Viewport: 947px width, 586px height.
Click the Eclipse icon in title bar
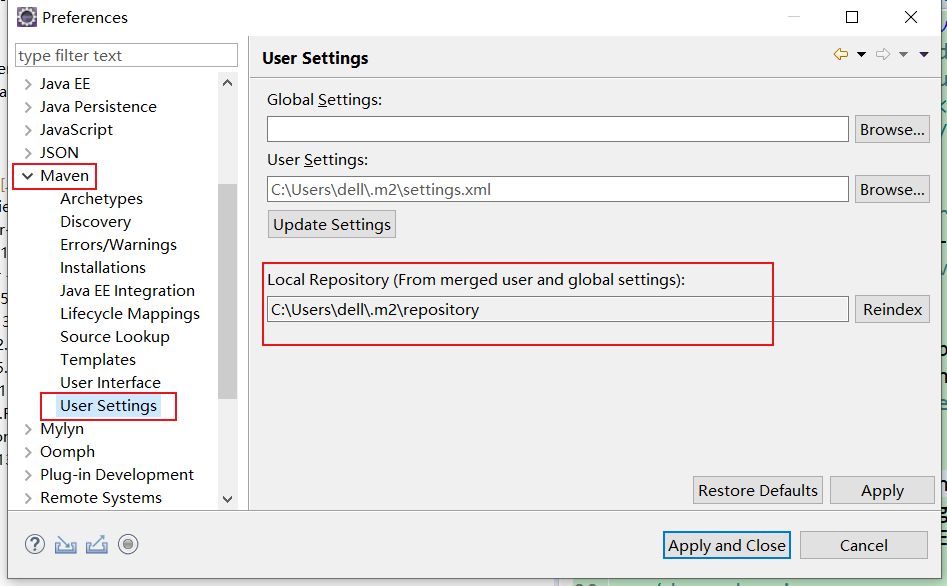pos(27,17)
